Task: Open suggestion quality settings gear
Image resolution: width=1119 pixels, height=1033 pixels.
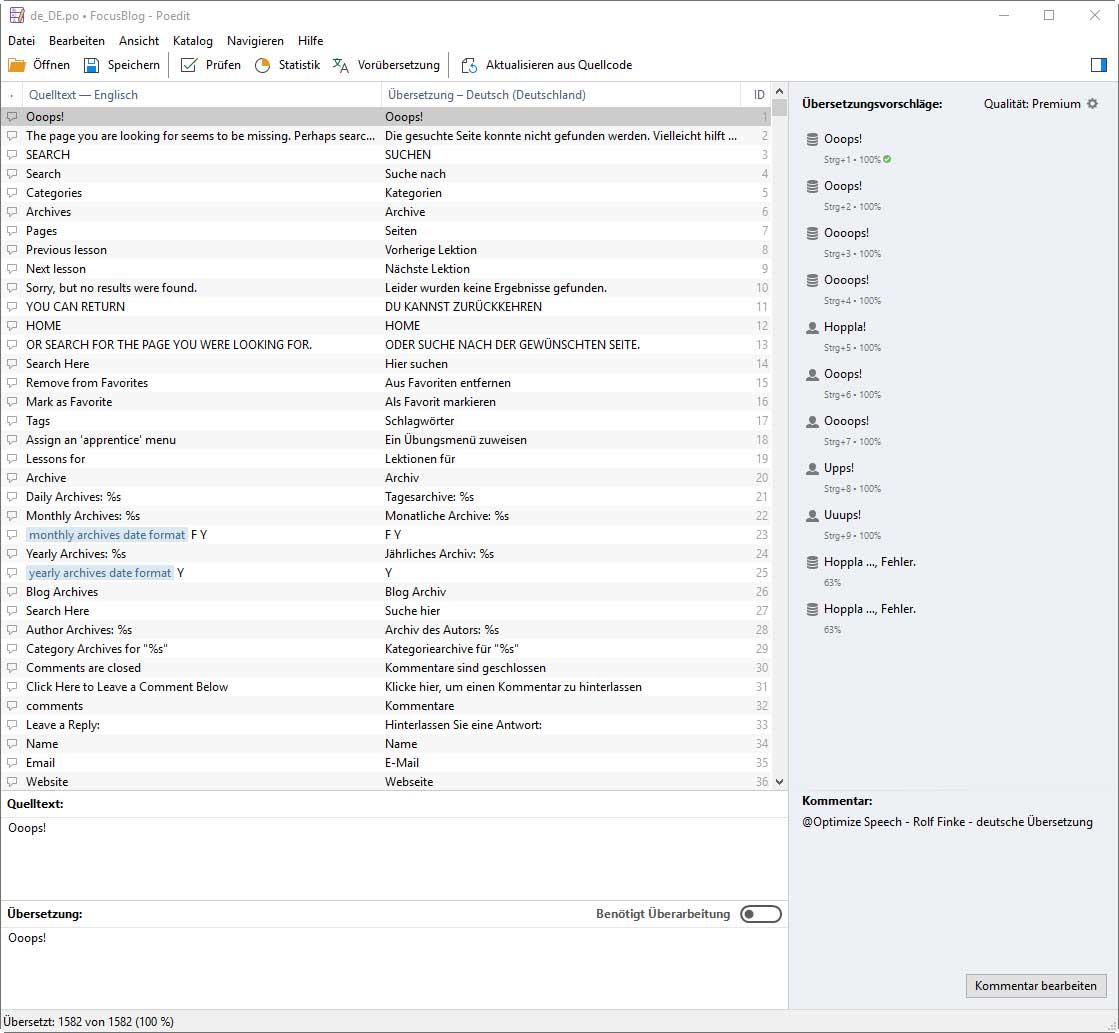Action: click(1093, 104)
